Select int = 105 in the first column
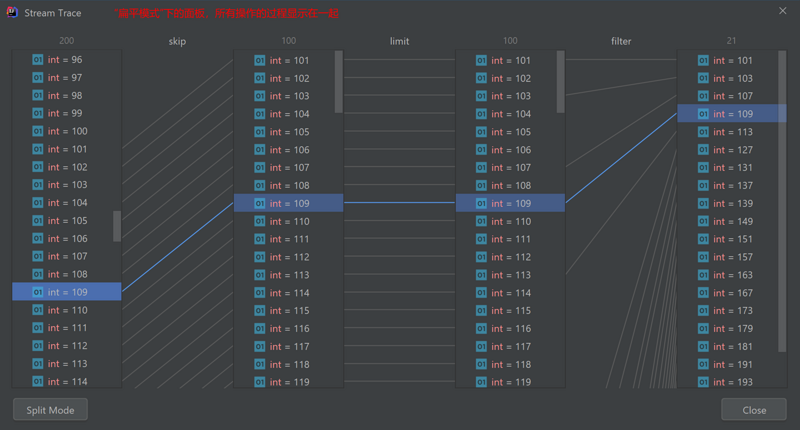 click(x=67, y=220)
